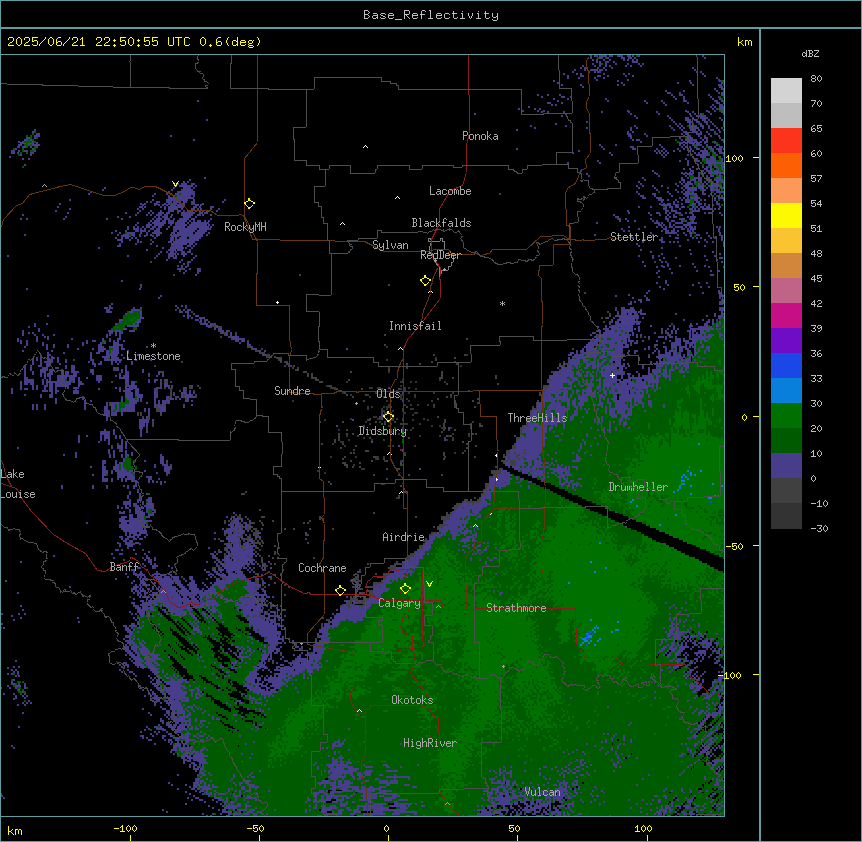Click the ThreeHills label

537,418
